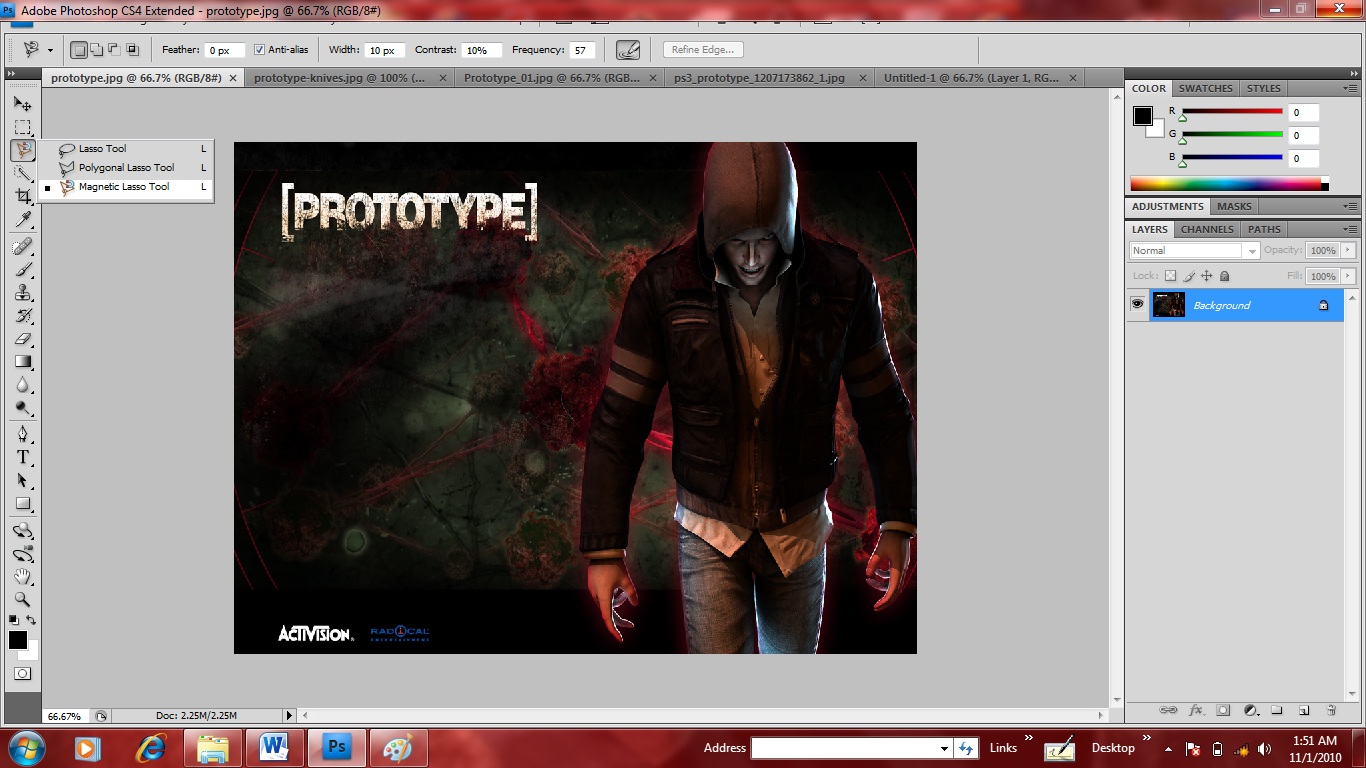Hide the Background layer with eye icon
The width and height of the screenshot is (1366, 768).
(1137, 304)
